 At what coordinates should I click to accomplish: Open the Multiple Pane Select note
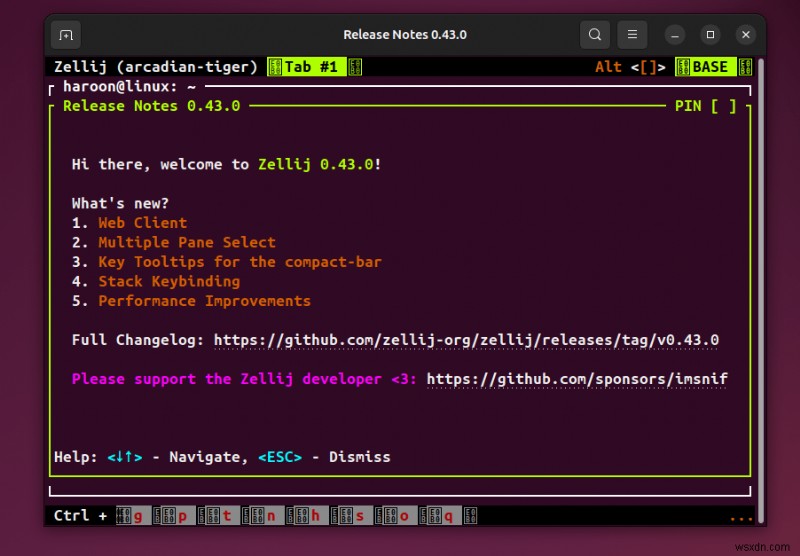tap(187, 242)
